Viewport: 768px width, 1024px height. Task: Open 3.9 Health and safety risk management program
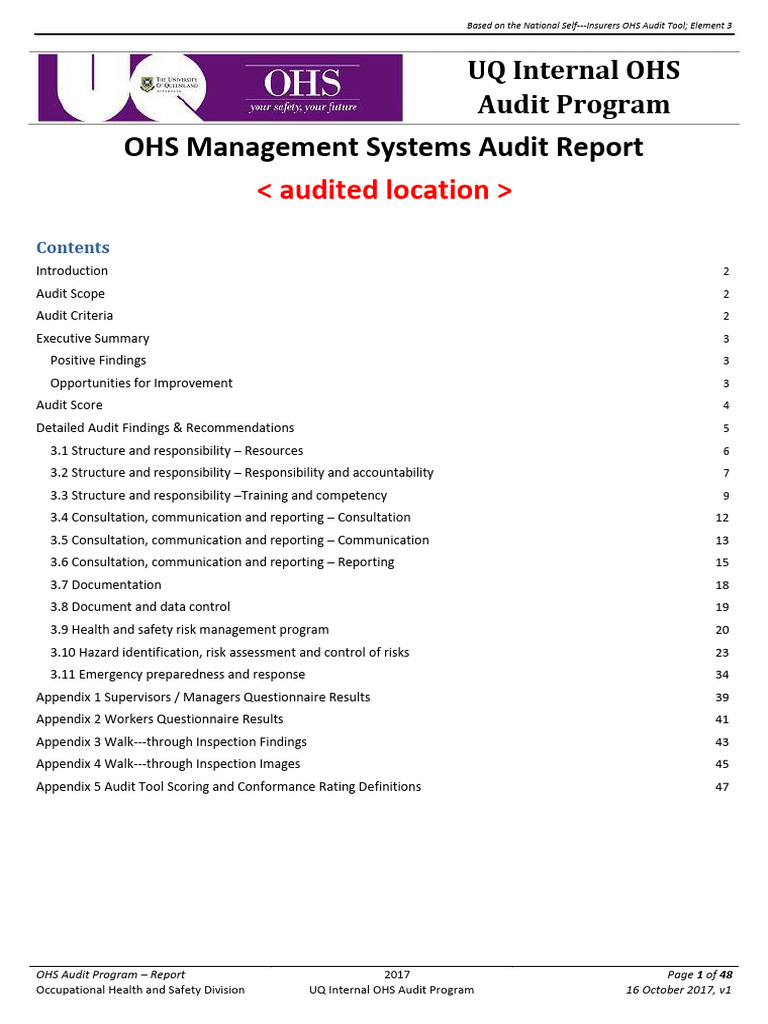(x=189, y=630)
